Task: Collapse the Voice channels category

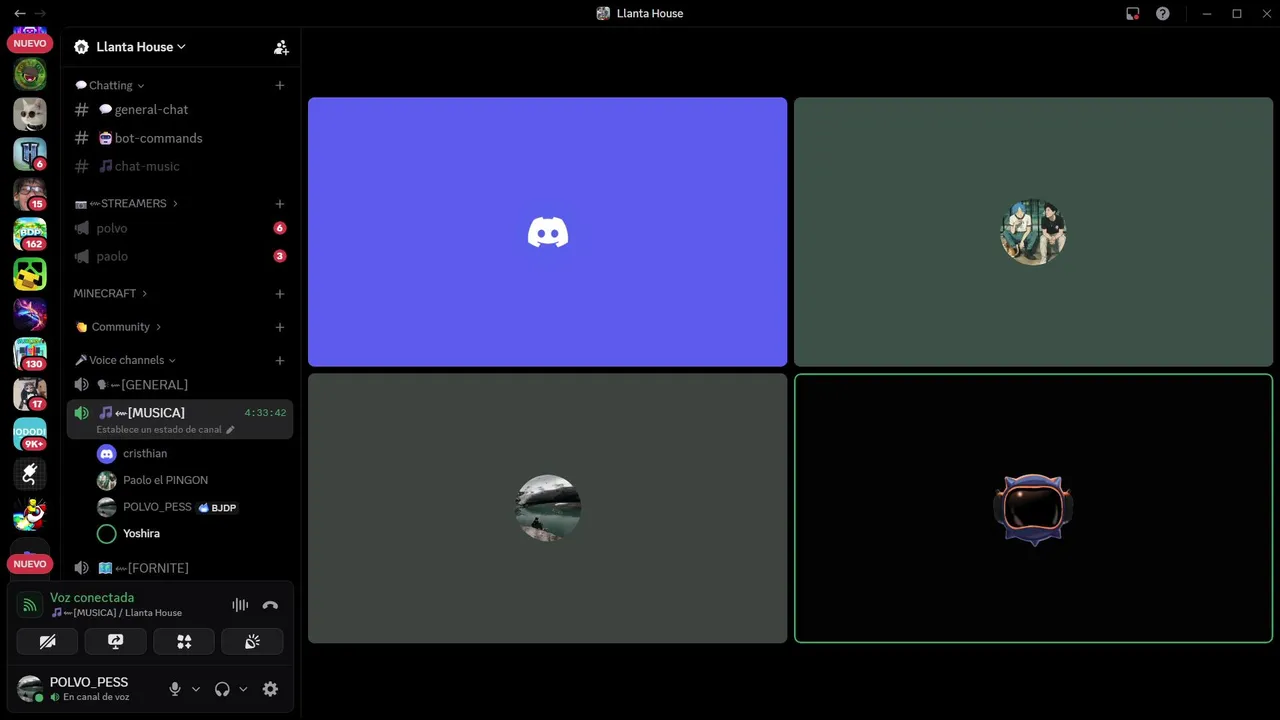Action: pos(125,360)
